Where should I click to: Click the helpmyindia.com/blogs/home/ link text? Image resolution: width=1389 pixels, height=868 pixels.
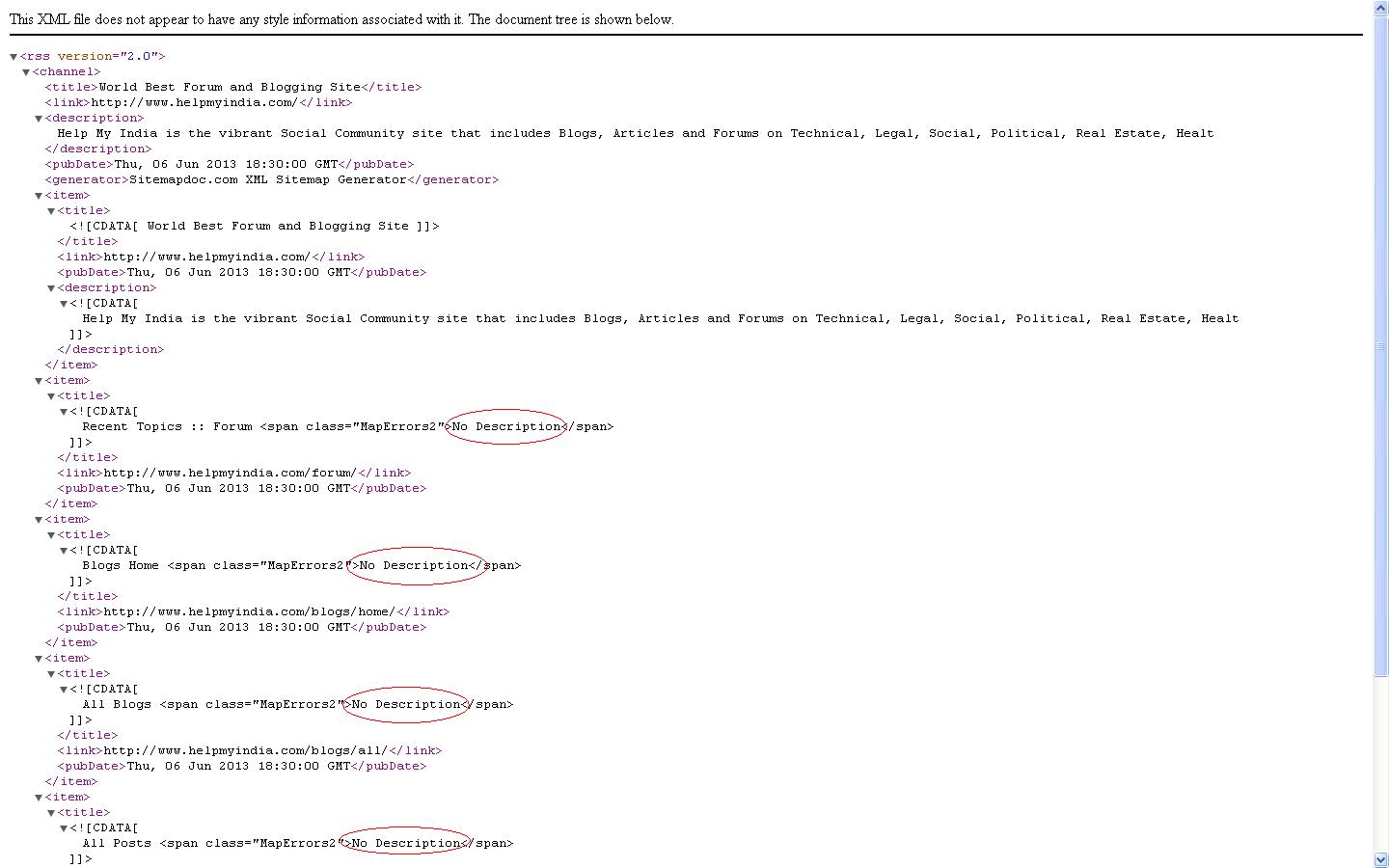tap(249, 611)
